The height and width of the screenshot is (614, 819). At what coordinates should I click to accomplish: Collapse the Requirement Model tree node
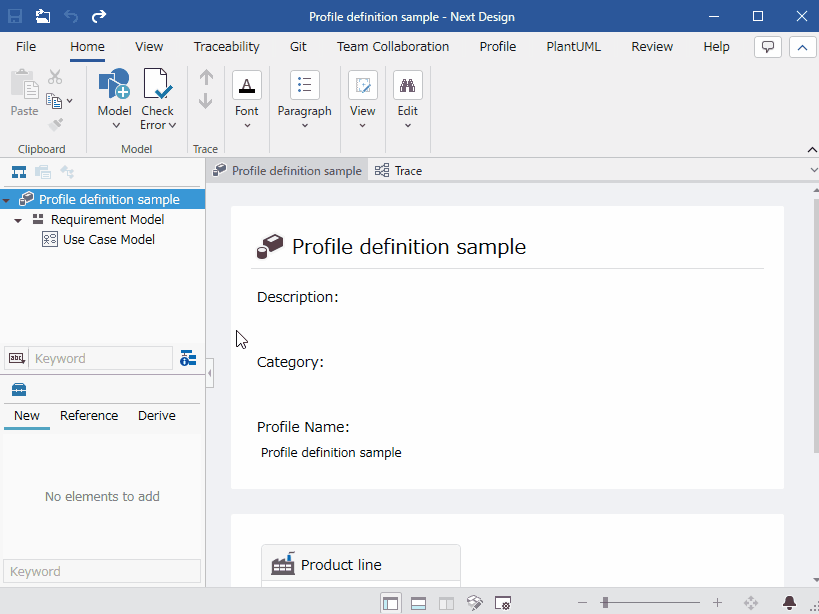pyautogui.click(x=18, y=220)
